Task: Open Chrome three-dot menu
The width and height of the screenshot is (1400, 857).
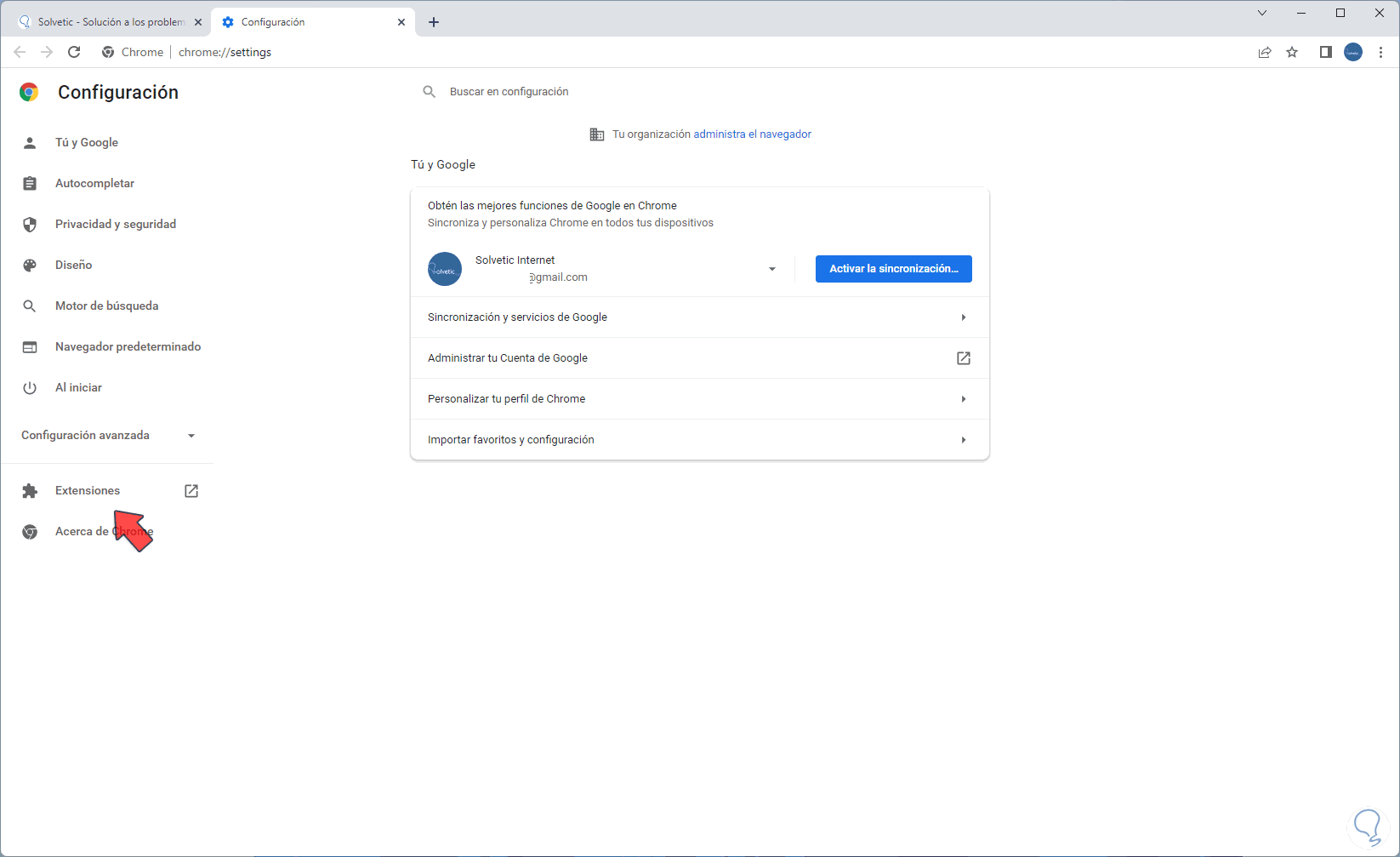Action: [x=1380, y=52]
